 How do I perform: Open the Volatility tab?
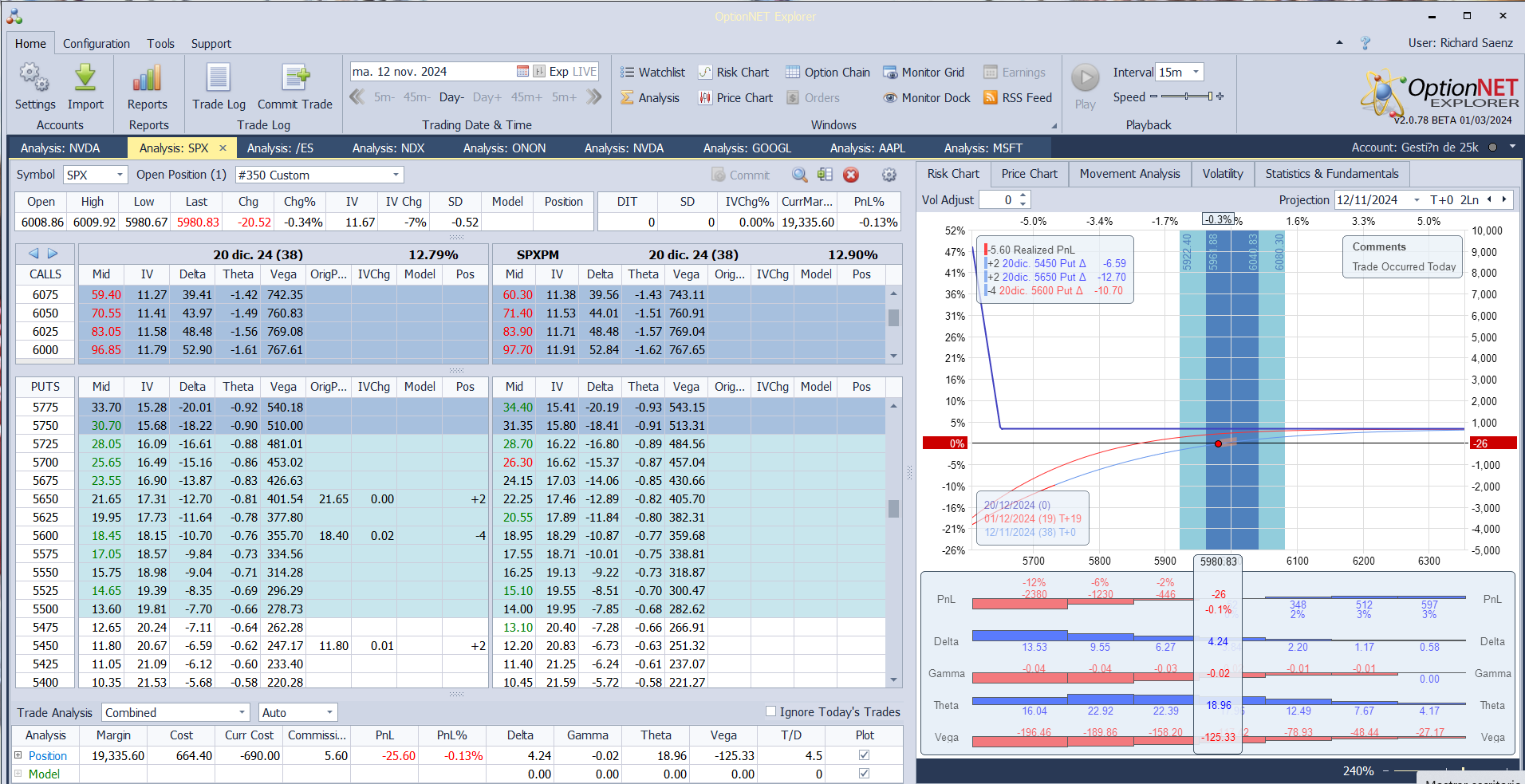click(x=1223, y=174)
